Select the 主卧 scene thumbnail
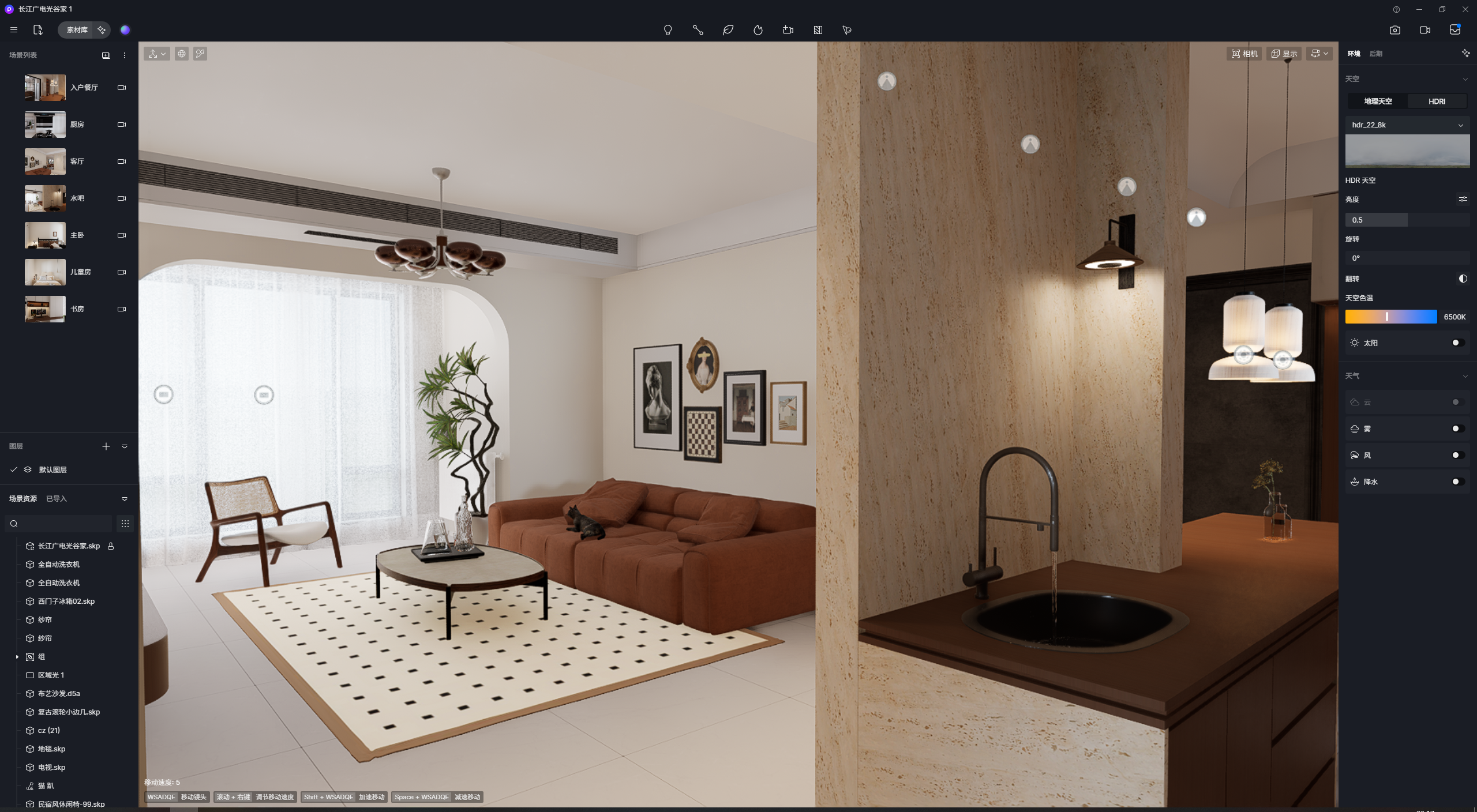Viewport: 1477px width, 812px height. (x=45, y=235)
